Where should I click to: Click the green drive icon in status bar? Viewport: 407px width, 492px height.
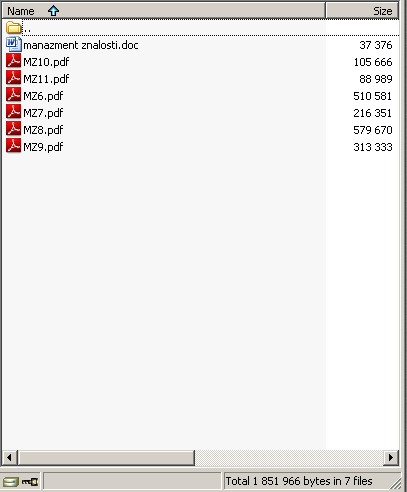click(11, 482)
